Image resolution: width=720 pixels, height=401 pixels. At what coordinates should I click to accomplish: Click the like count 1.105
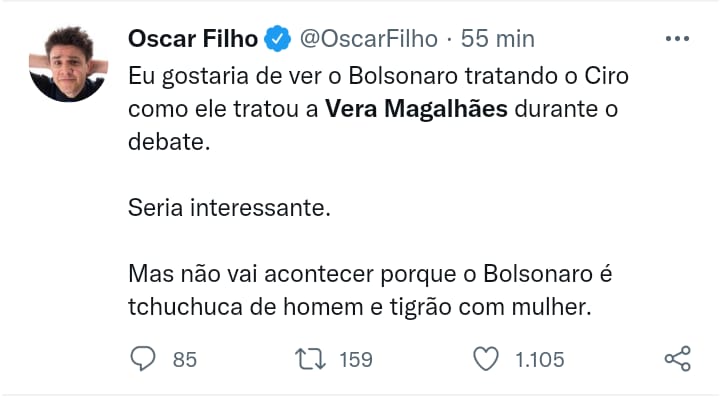point(540,359)
